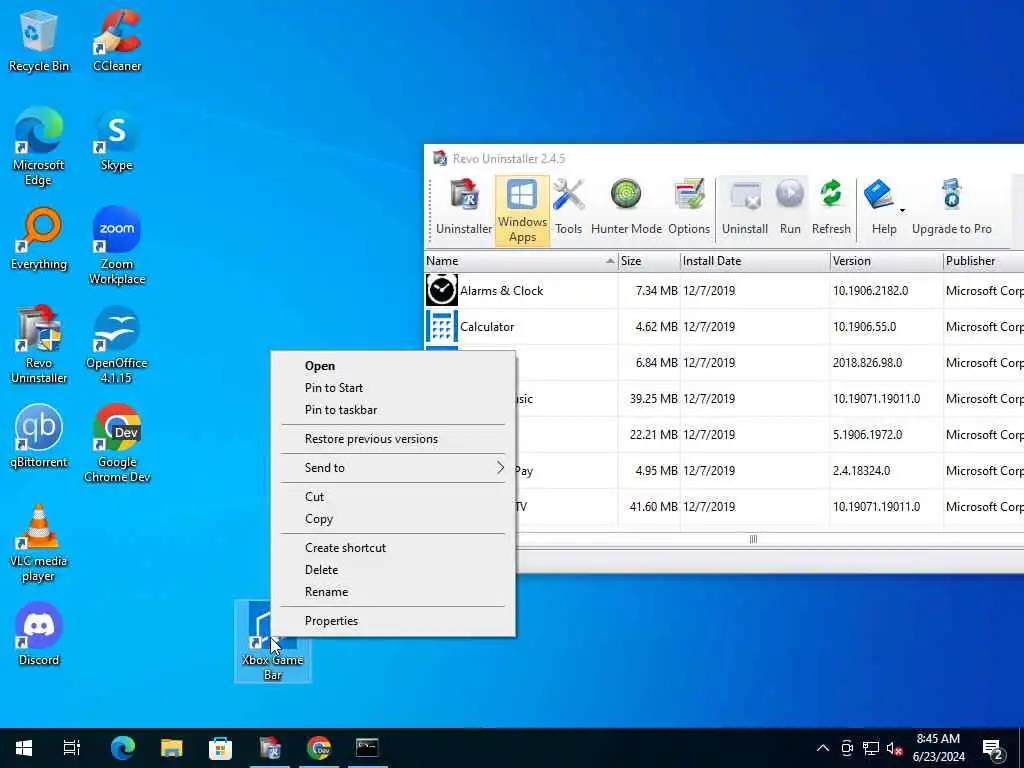1024x768 pixels.
Task: Select the Discord desktop icon
Action: 39,635
